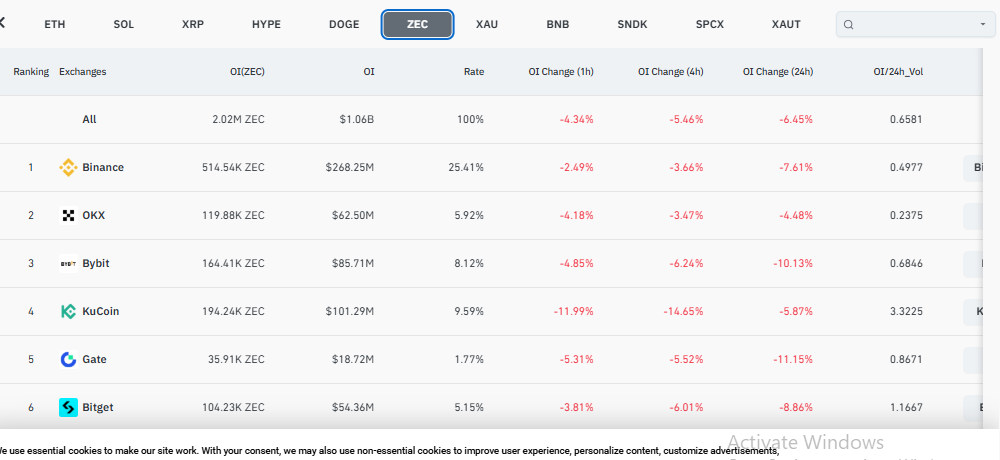Screen dimensions: 1000x460
Task: Switch to the SPCX tab
Action: 710,25
